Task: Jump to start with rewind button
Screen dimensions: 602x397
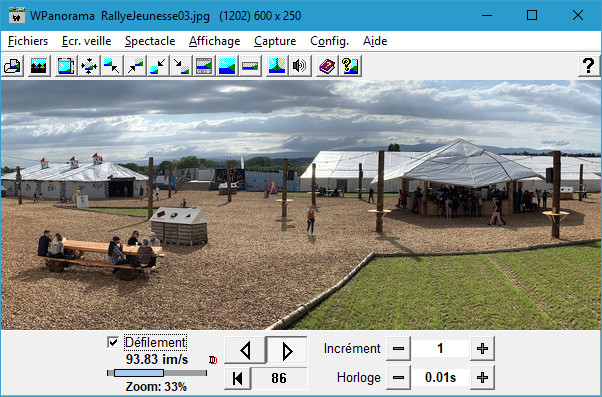Action: pos(237,378)
